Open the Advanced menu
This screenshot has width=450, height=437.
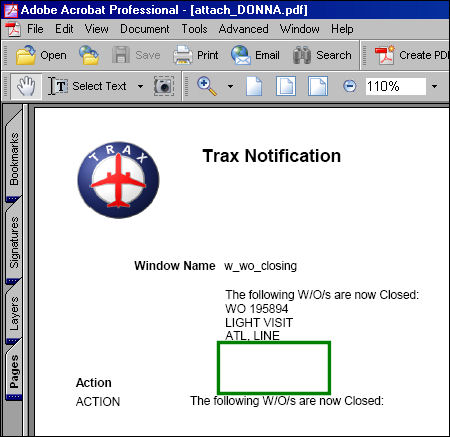pos(243,29)
